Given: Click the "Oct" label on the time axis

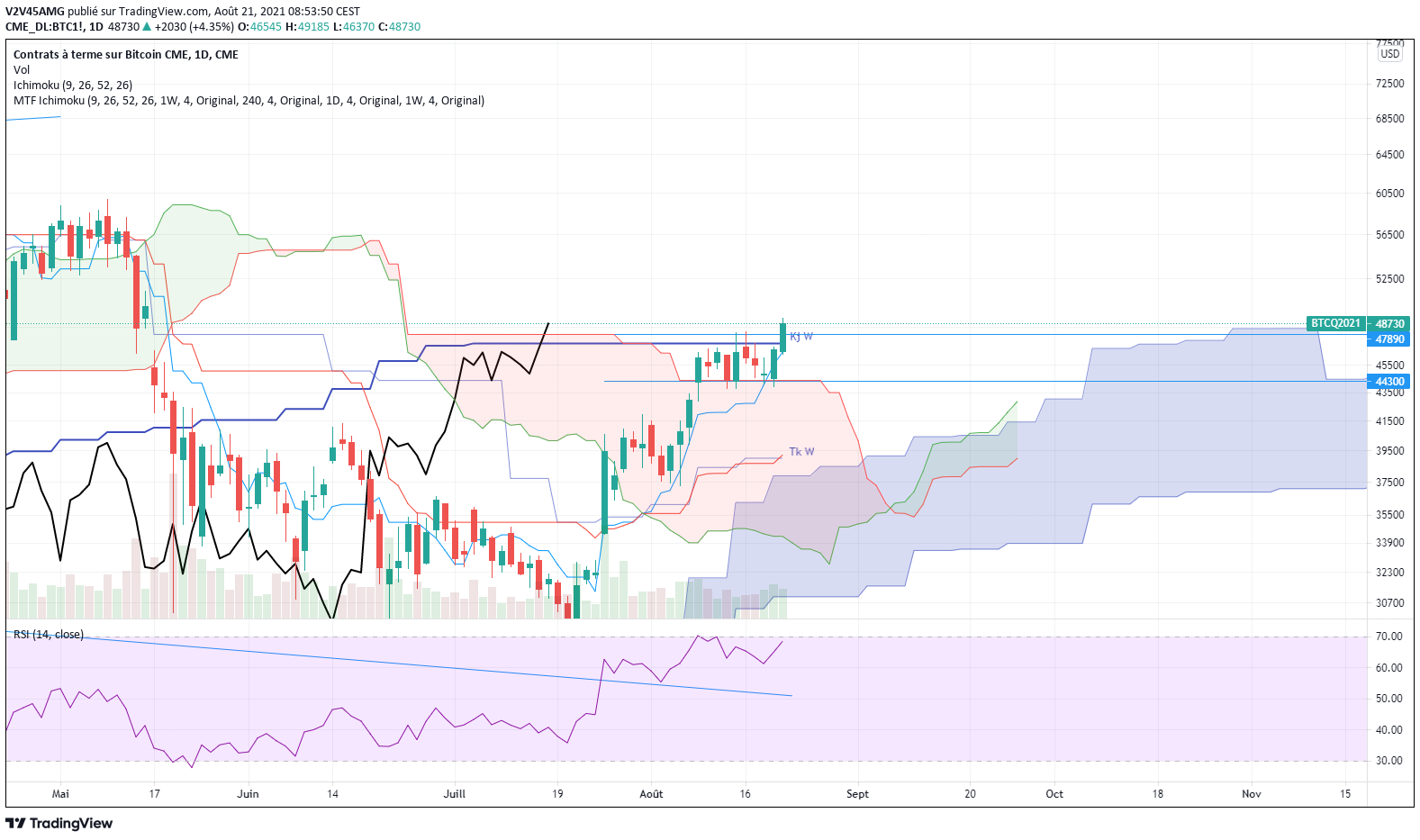Looking at the screenshot, I should [1054, 794].
